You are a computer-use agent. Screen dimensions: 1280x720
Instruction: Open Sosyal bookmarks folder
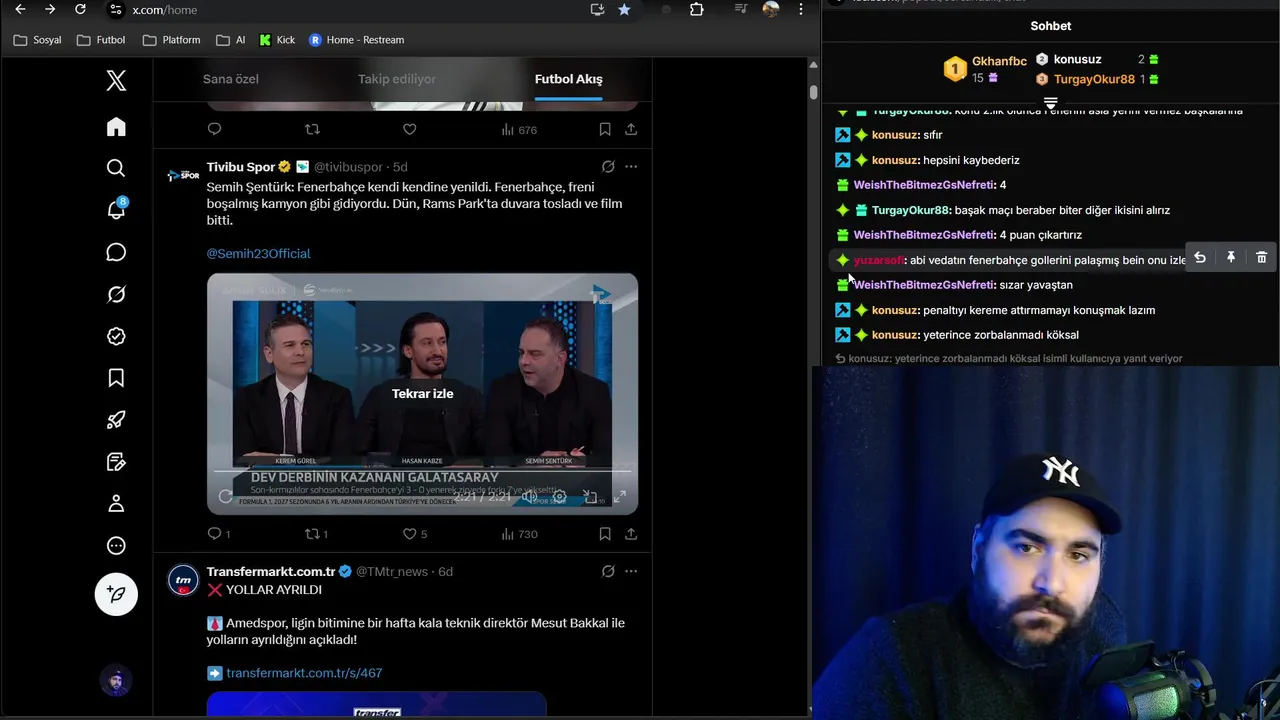click(37, 40)
